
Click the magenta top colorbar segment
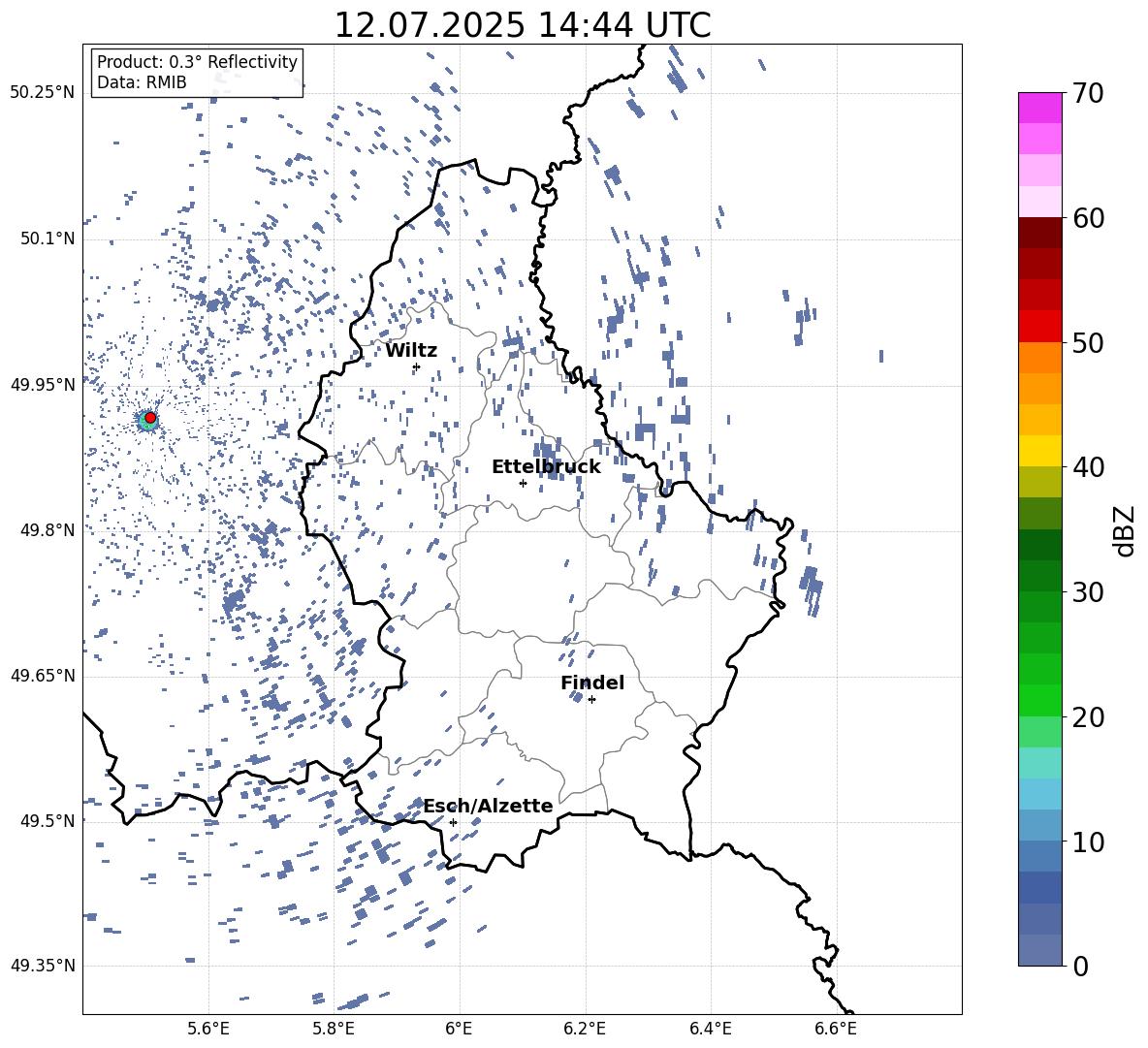(1039, 109)
